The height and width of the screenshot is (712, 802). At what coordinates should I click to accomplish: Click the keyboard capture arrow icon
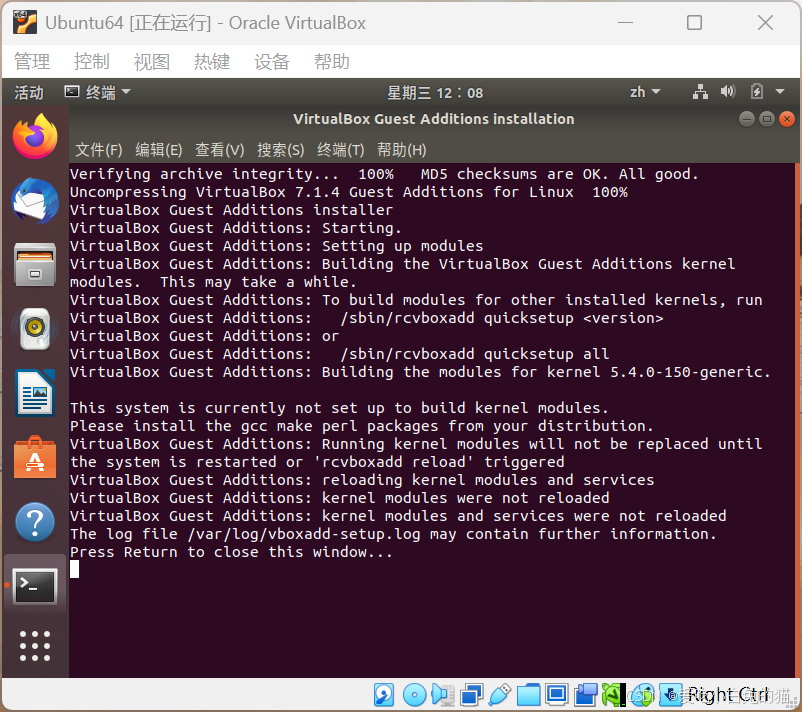671,694
